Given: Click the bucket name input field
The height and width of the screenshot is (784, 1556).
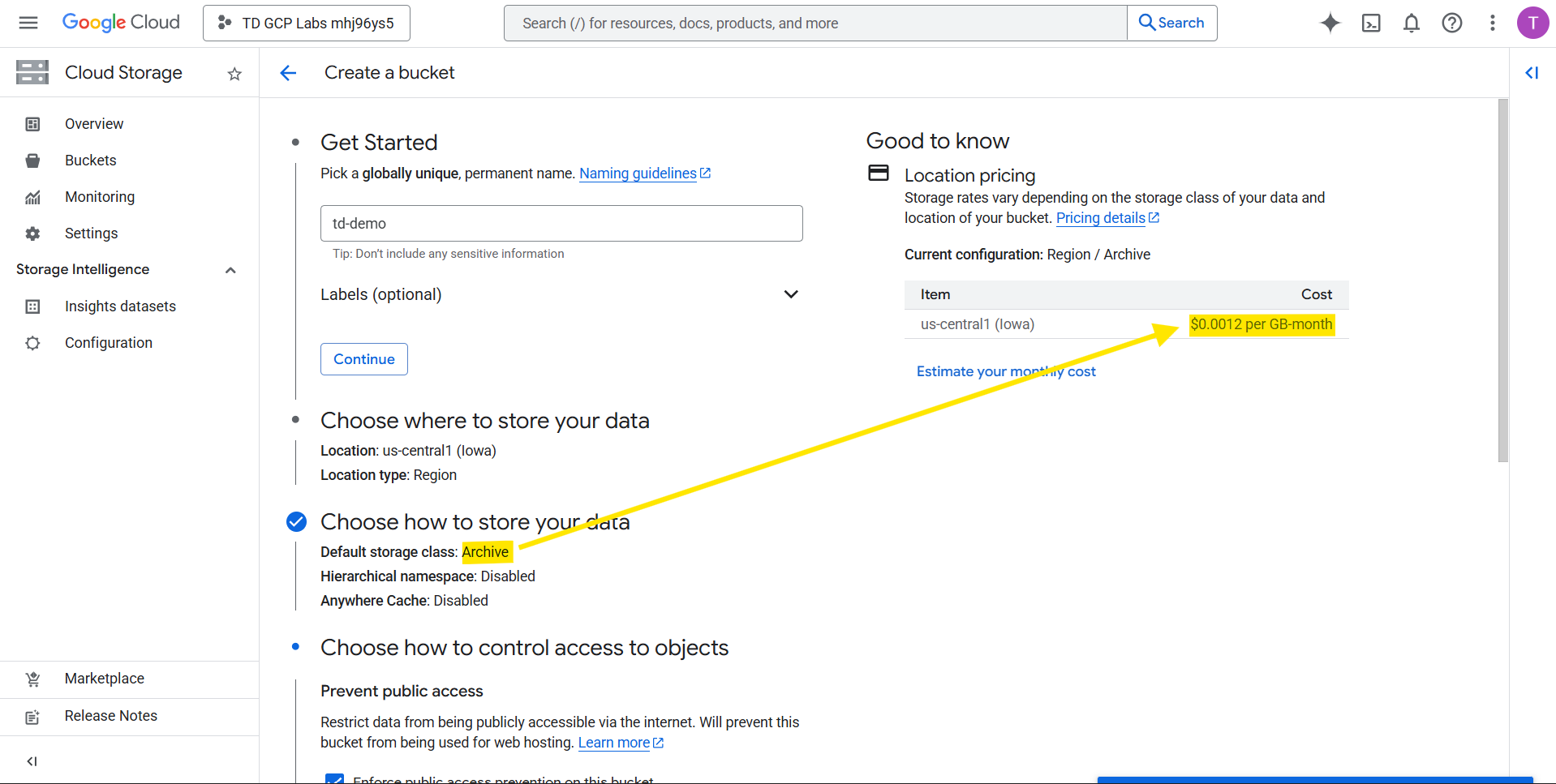Looking at the screenshot, I should tap(561, 223).
